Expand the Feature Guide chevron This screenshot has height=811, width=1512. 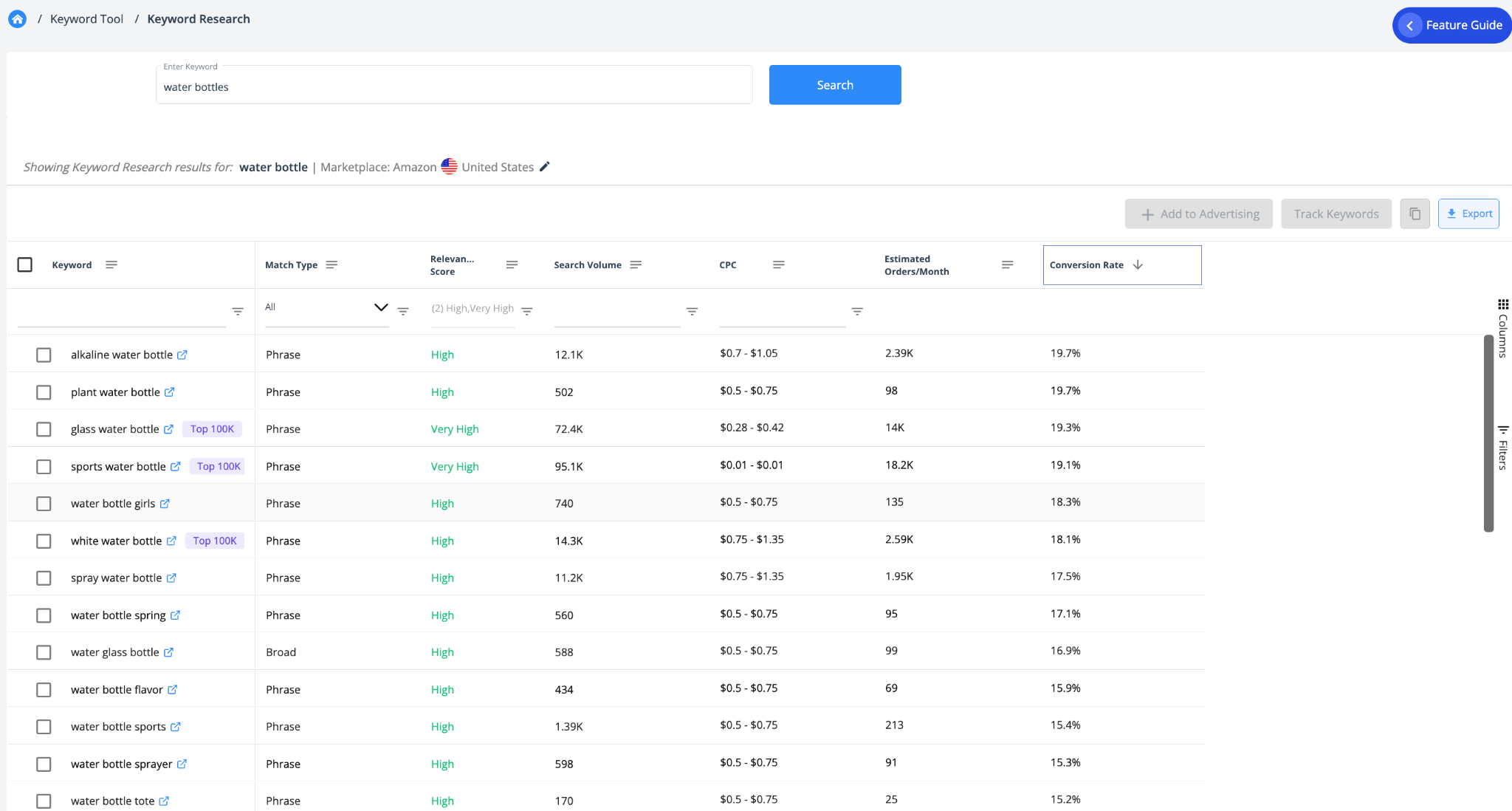(x=1409, y=25)
